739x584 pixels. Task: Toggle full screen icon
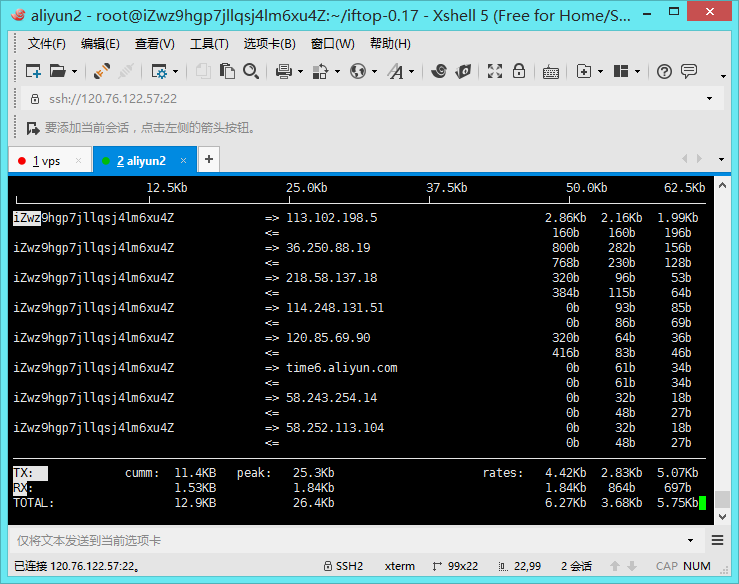494,72
